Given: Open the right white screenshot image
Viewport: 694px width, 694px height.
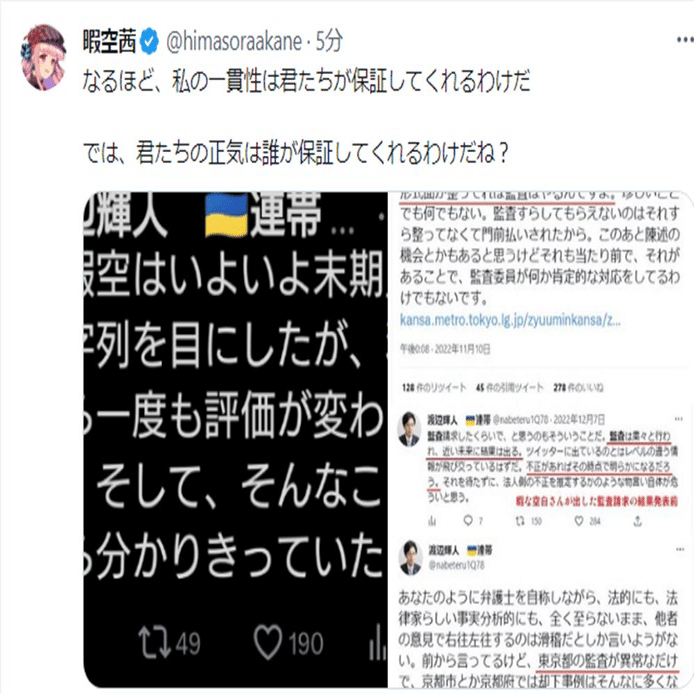Looking at the screenshot, I should 541,439.
